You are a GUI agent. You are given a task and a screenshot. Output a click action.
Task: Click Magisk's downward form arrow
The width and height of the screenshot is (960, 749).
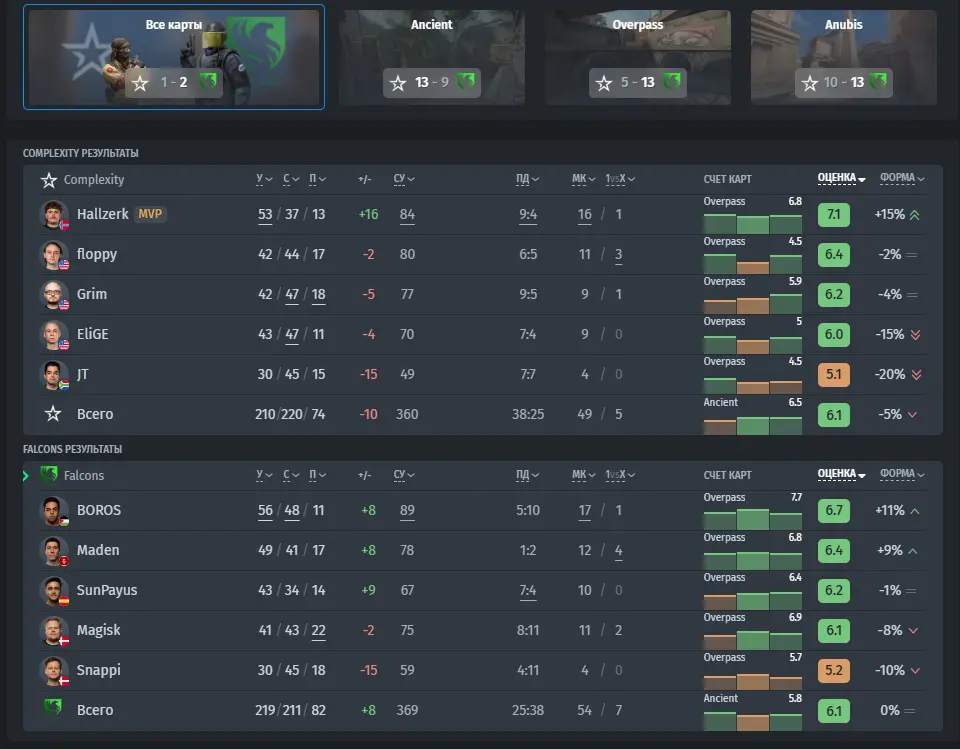pyautogui.click(x=913, y=631)
